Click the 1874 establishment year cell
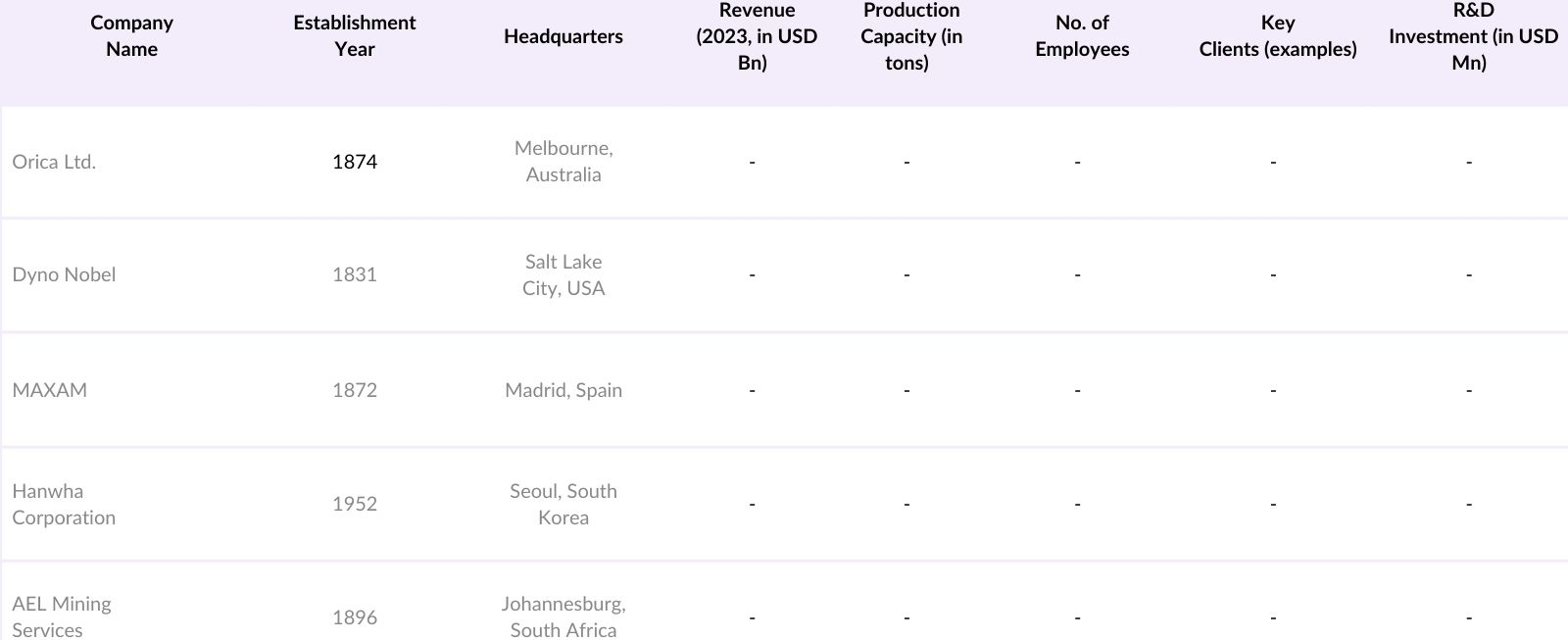The image size is (1568, 640). tap(354, 162)
